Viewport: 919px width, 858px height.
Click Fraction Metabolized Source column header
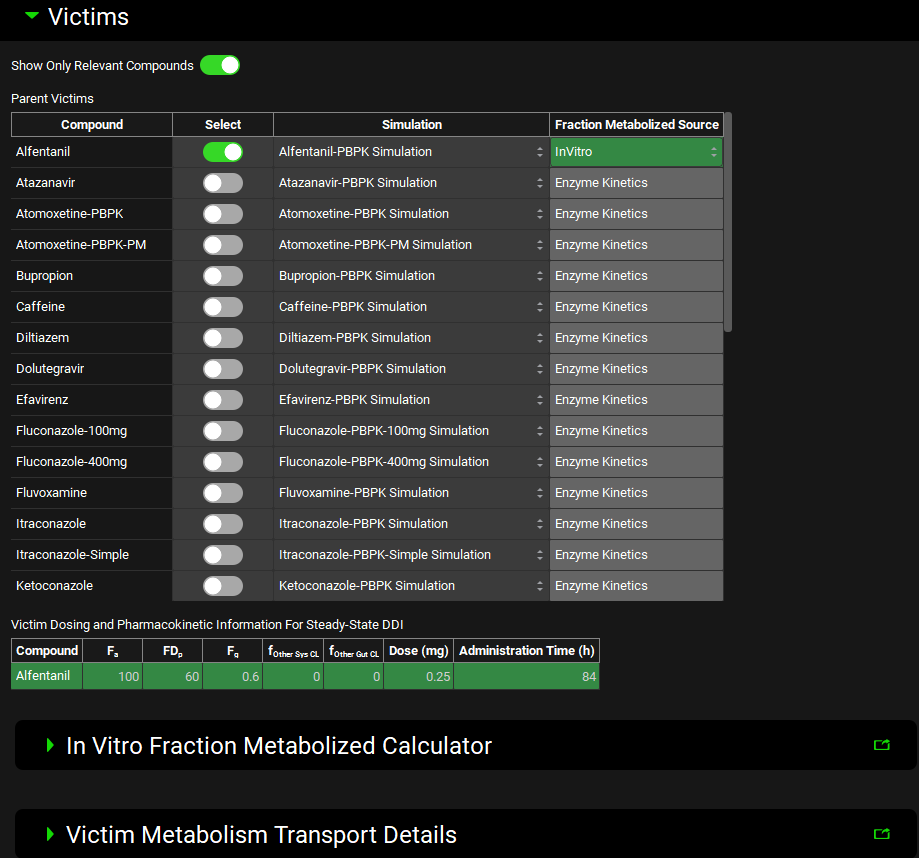636,125
